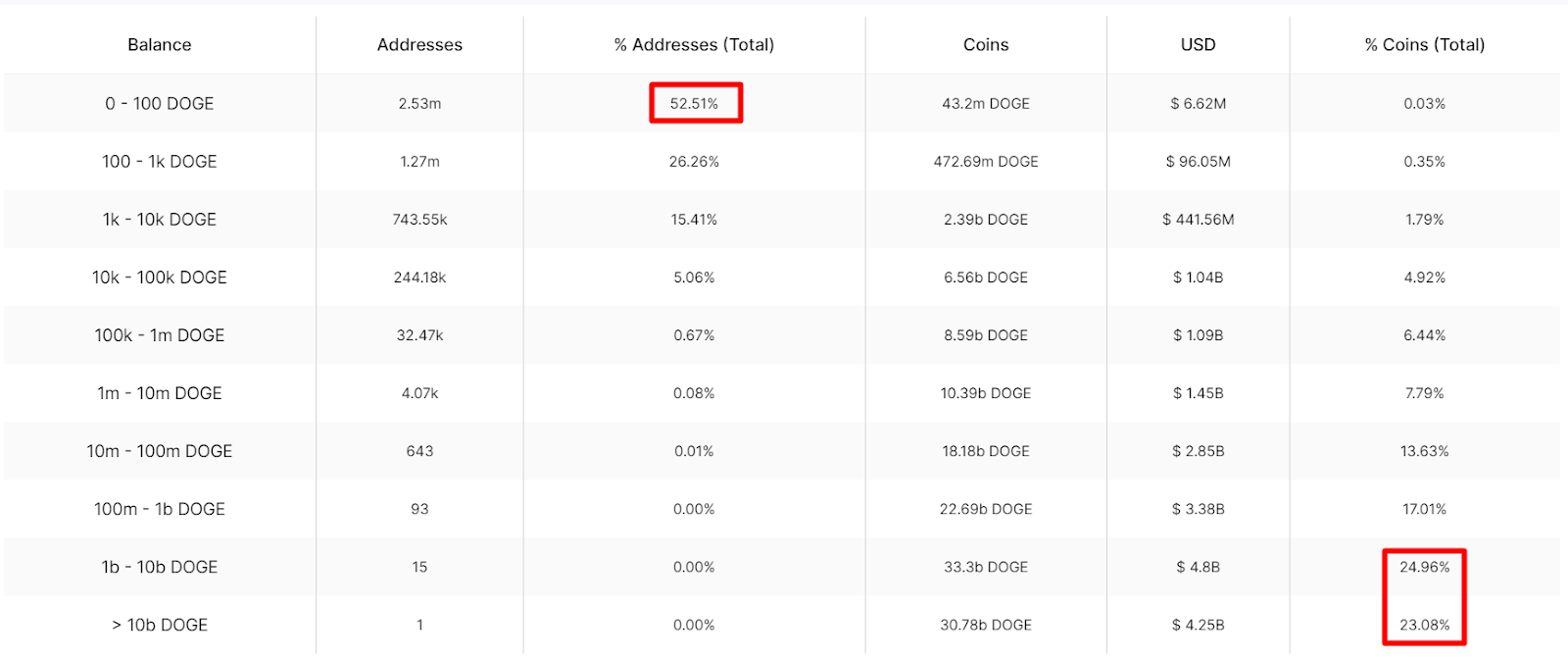Click the 33.3b DOGE coins cell

pyautogui.click(x=986, y=567)
